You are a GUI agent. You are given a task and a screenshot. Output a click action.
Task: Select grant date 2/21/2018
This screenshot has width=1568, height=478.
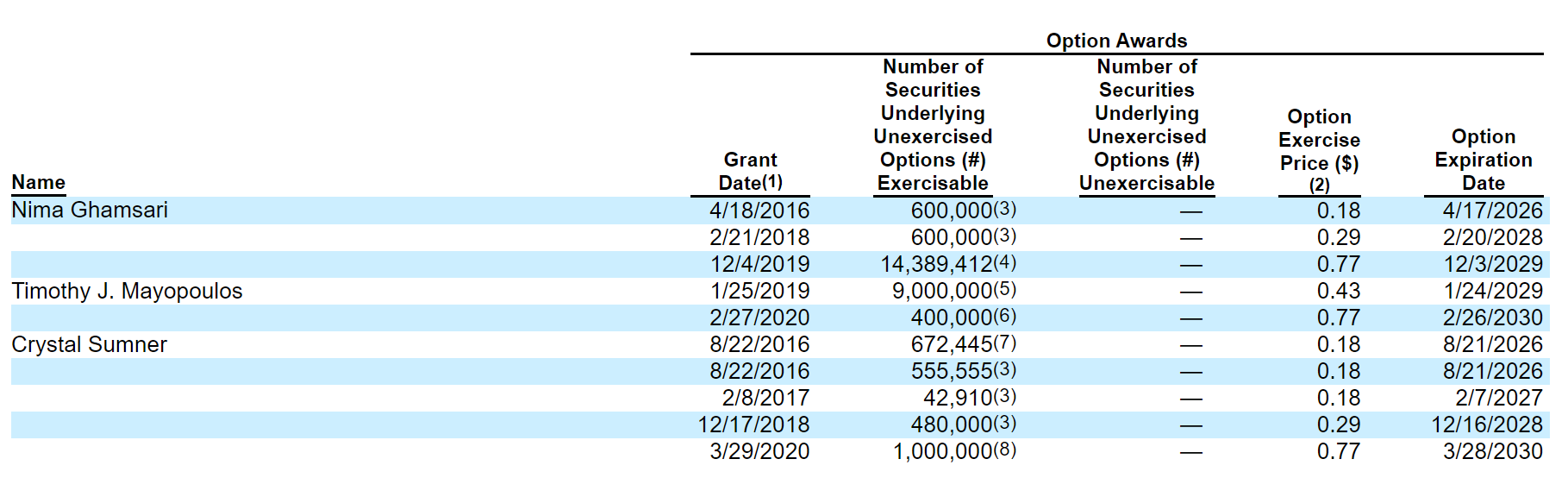coord(759,237)
